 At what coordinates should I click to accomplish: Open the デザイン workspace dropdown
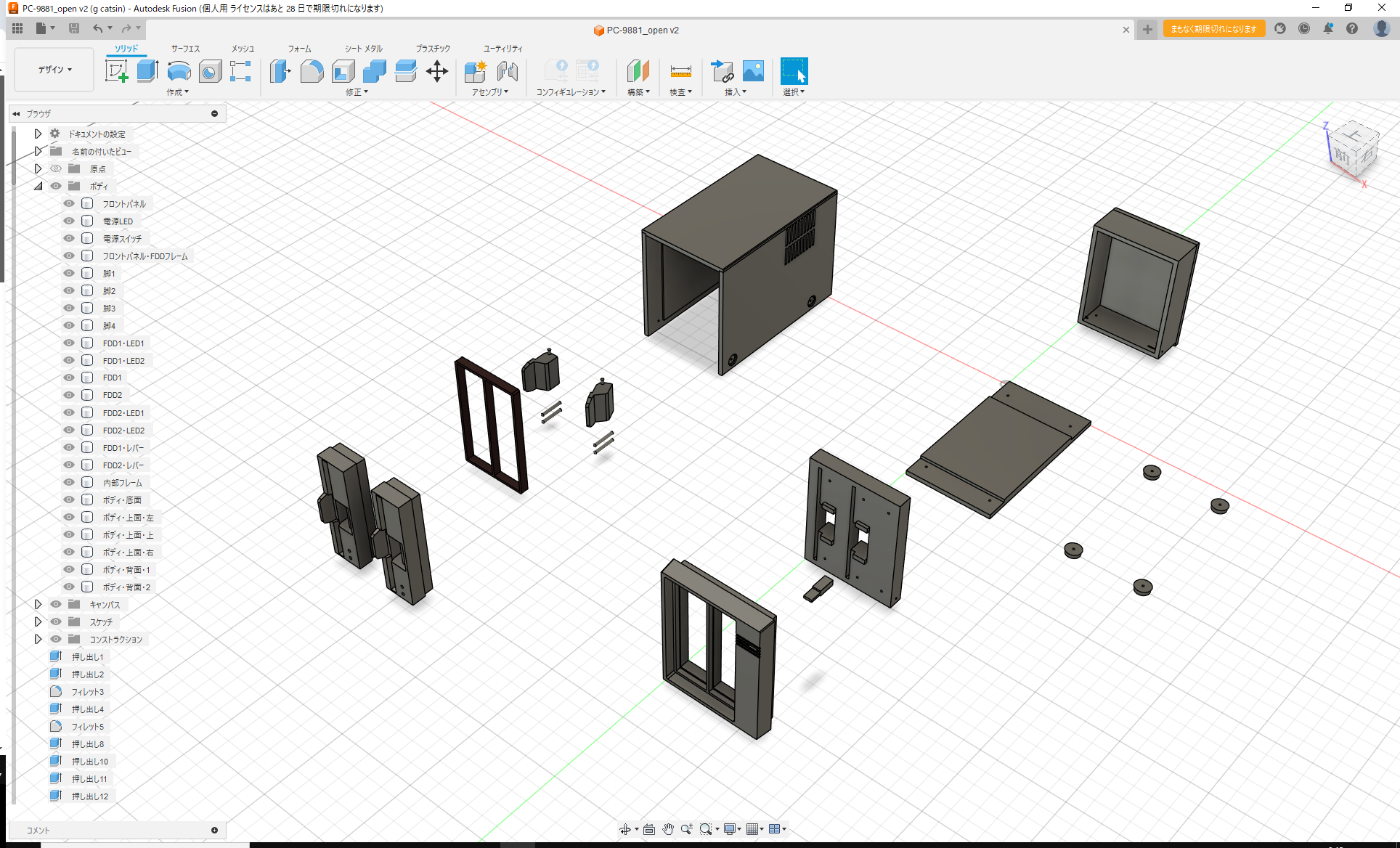tap(53, 69)
